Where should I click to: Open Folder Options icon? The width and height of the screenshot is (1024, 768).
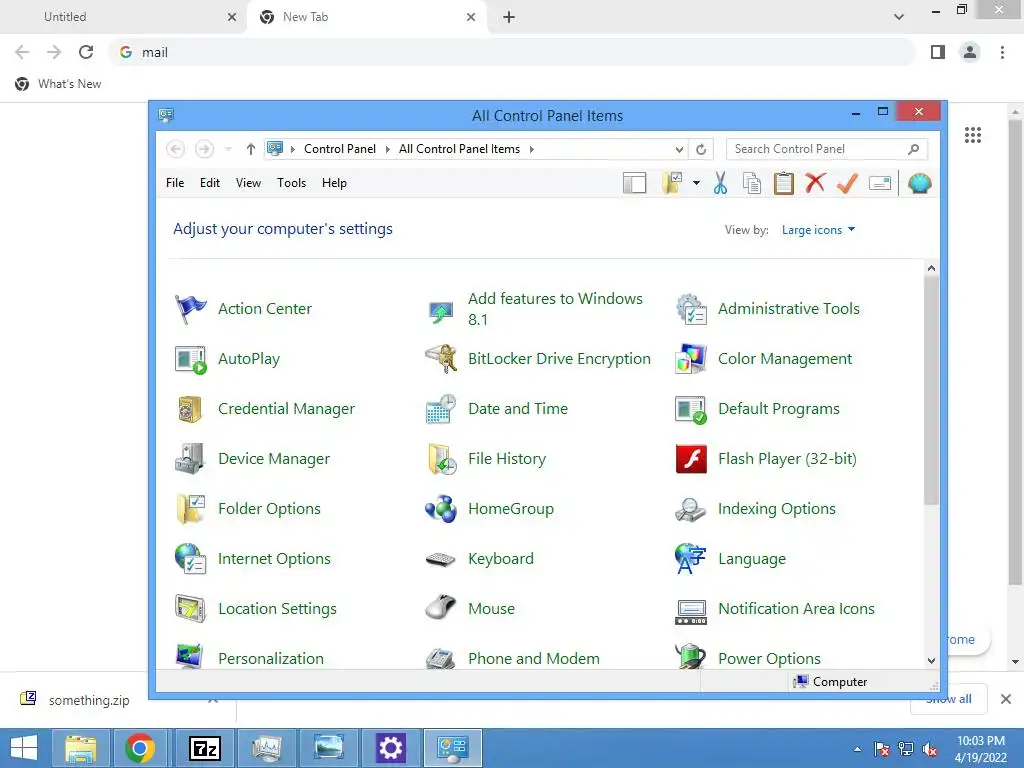[x=191, y=509]
